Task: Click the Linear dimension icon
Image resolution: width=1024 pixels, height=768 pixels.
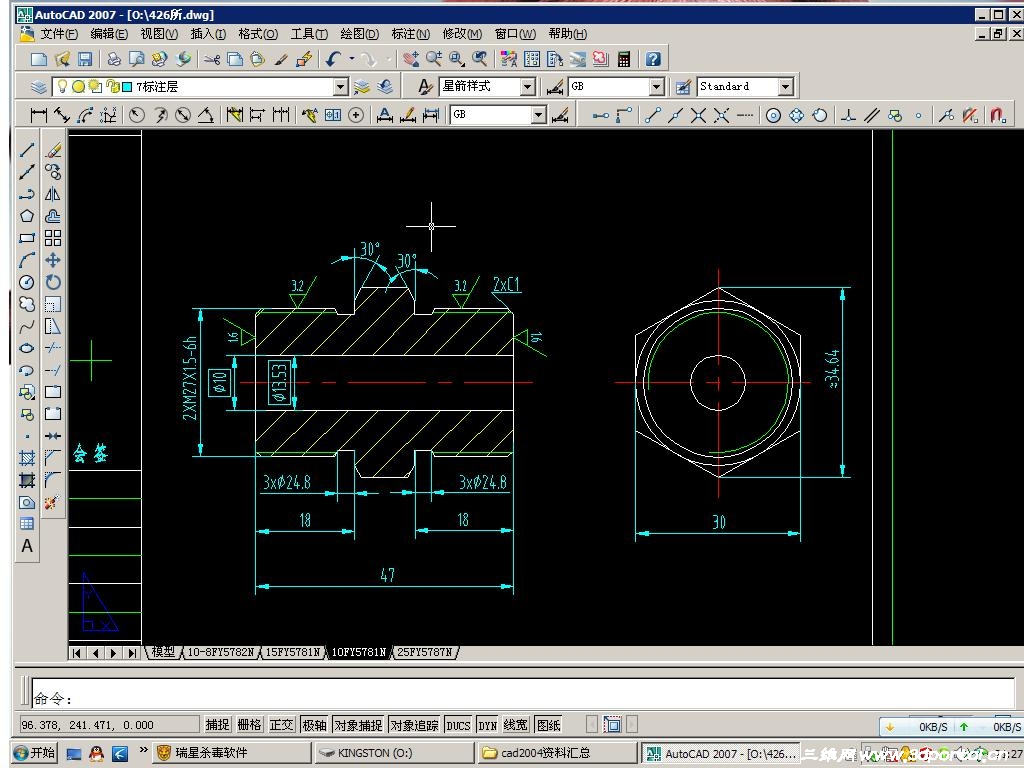Action: click(x=39, y=116)
